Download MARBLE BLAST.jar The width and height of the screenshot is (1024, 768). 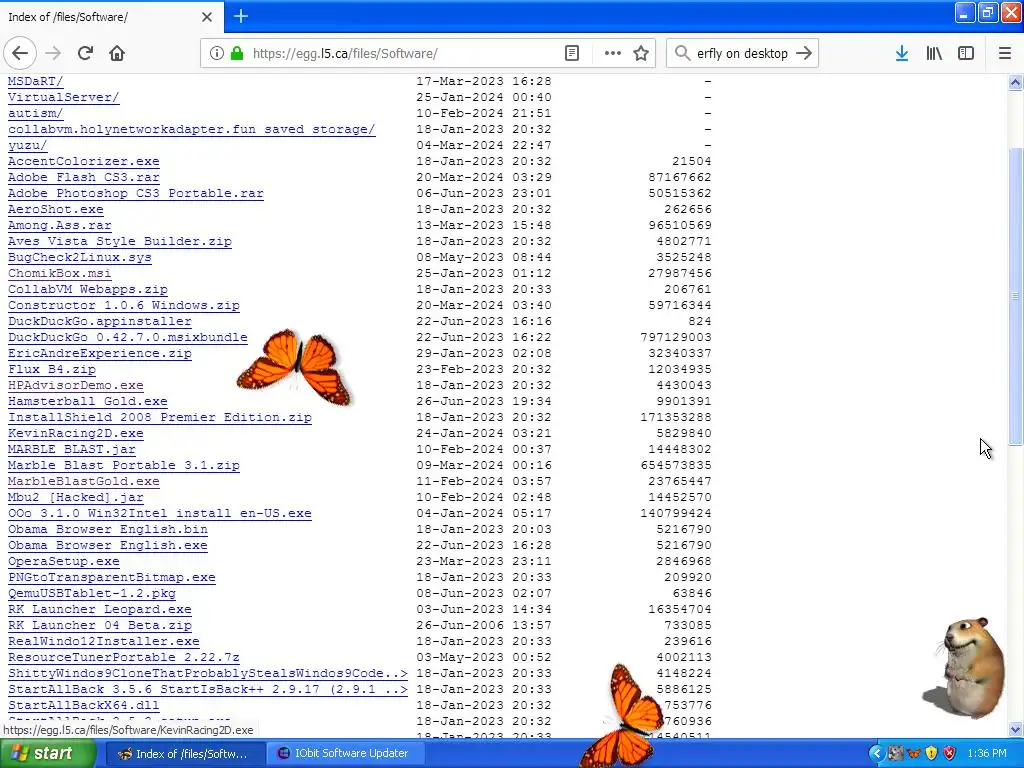tap(72, 449)
